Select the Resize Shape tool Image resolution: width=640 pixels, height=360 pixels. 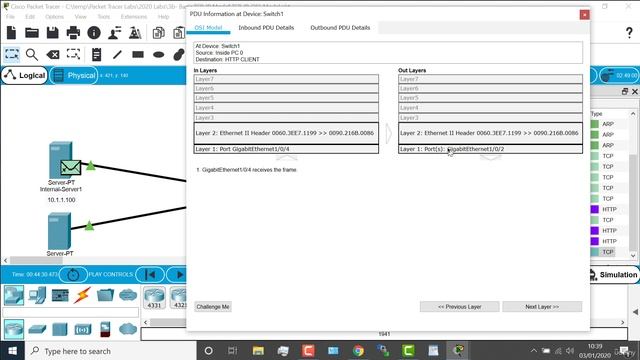[73, 54]
